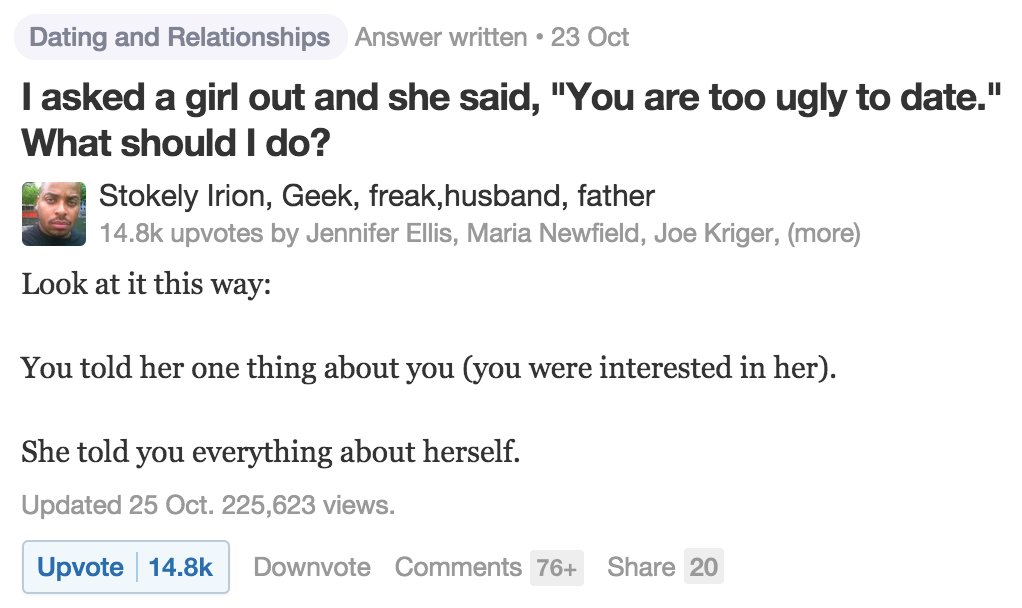Upvote this answer
Image resolution: width=1022 pixels, height=608 pixels.
pyautogui.click(x=80, y=567)
